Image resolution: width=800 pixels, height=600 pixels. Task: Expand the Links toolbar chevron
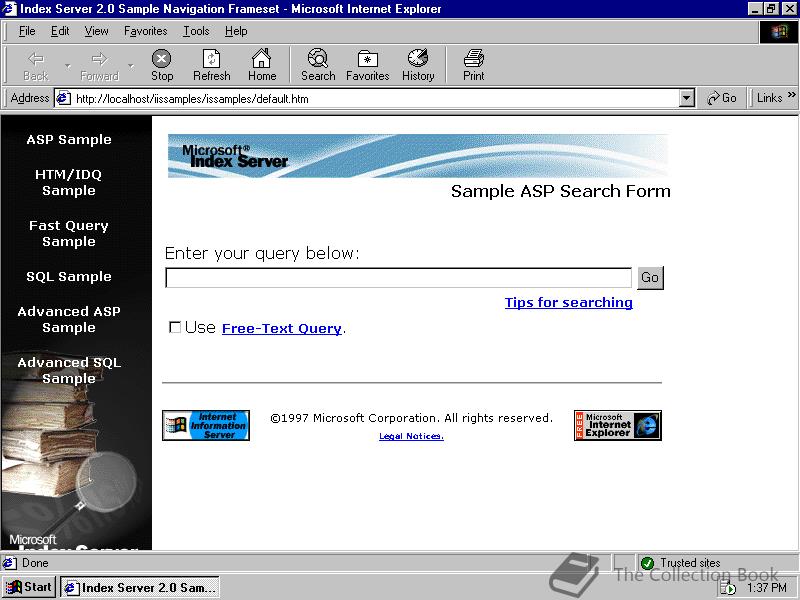point(791,95)
